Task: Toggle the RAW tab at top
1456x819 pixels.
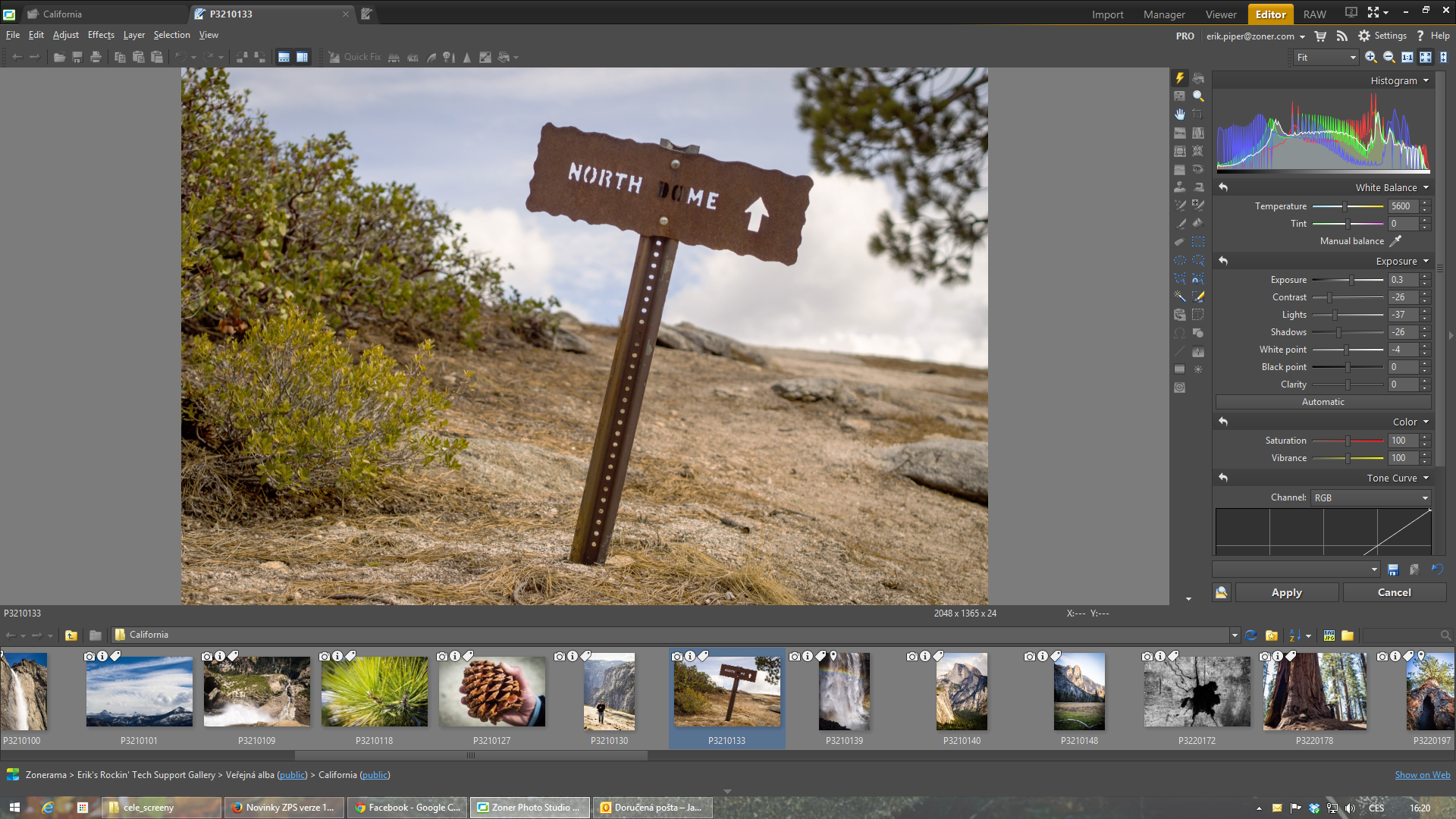Action: click(1313, 13)
